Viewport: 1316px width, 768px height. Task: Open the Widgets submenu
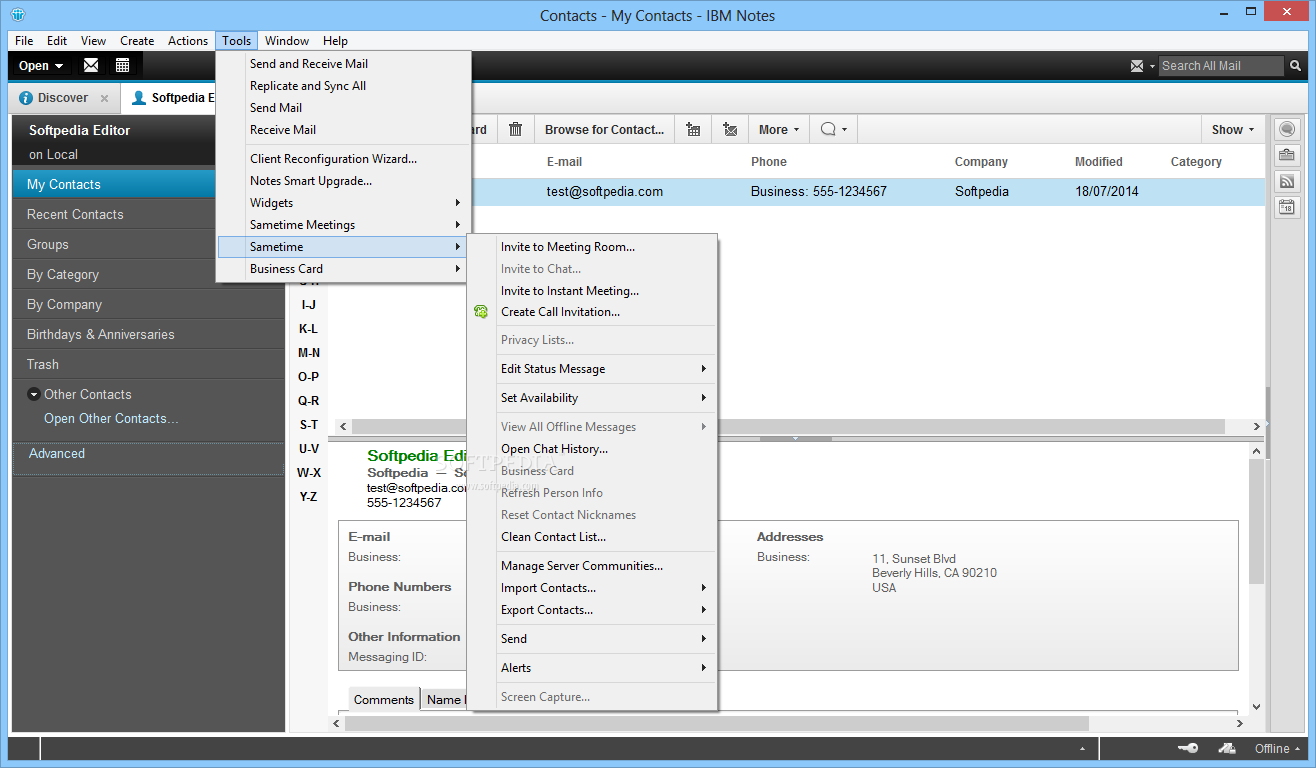coord(343,203)
